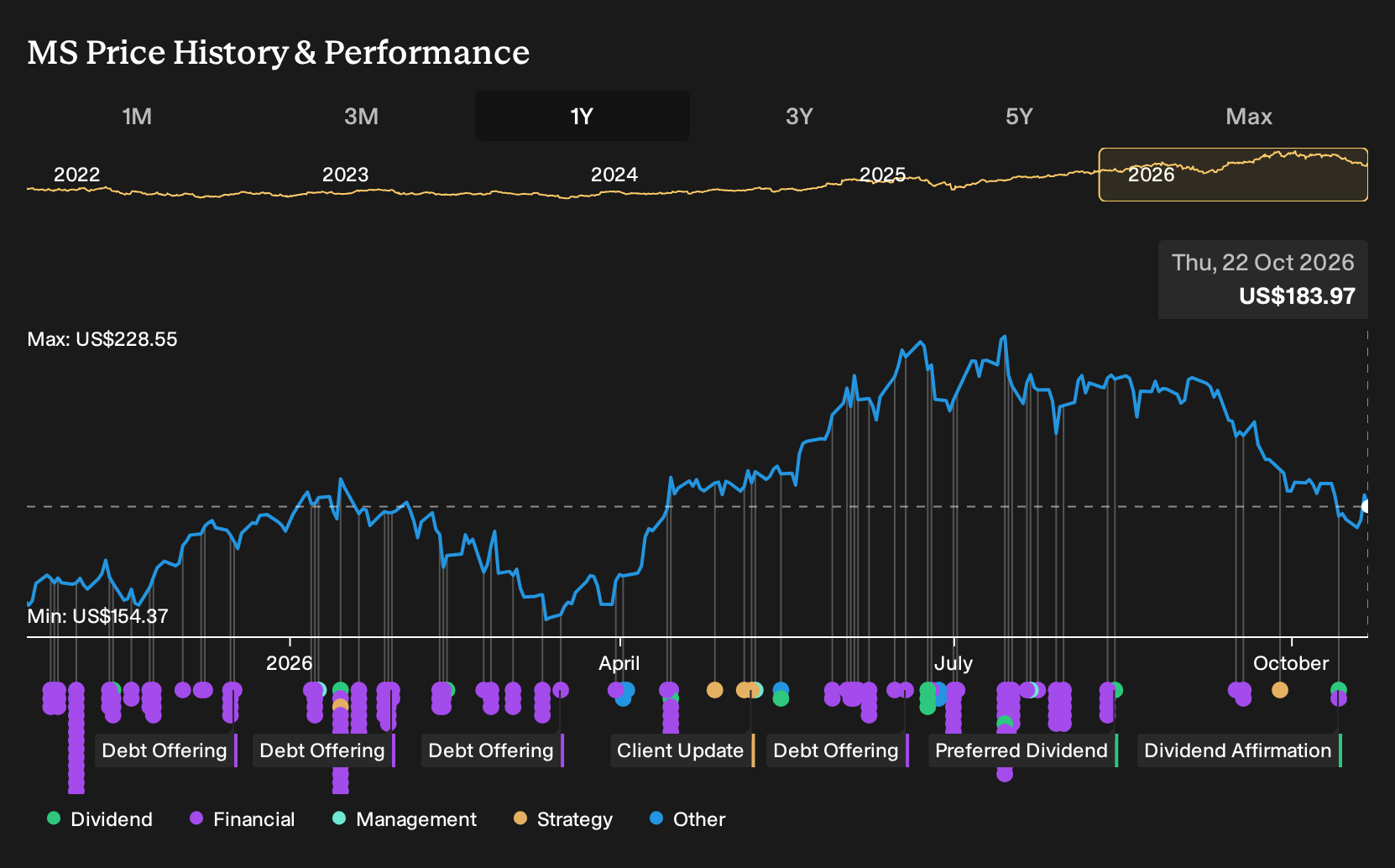The width and height of the screenshot is (1395, 868).
Task: Click the MS Price History & Performance heading
Action: click(x=279, y=52)
